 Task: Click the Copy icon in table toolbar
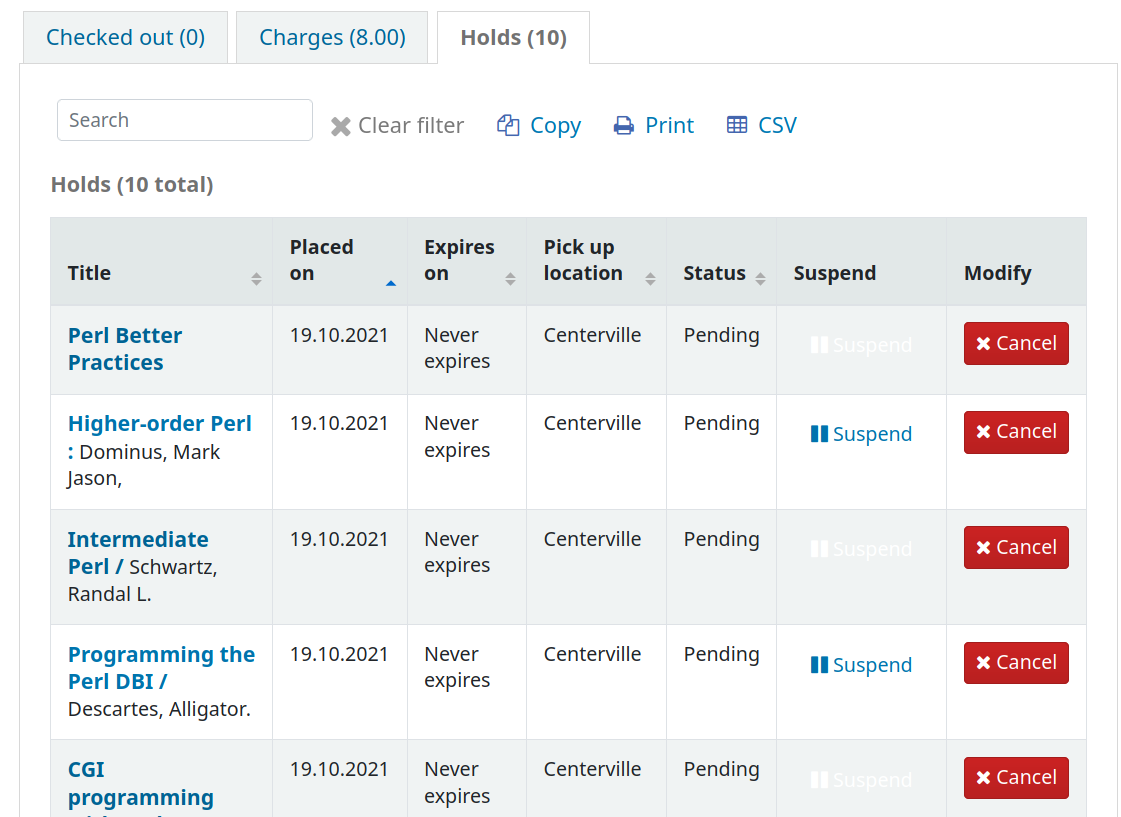pos(508,126)
